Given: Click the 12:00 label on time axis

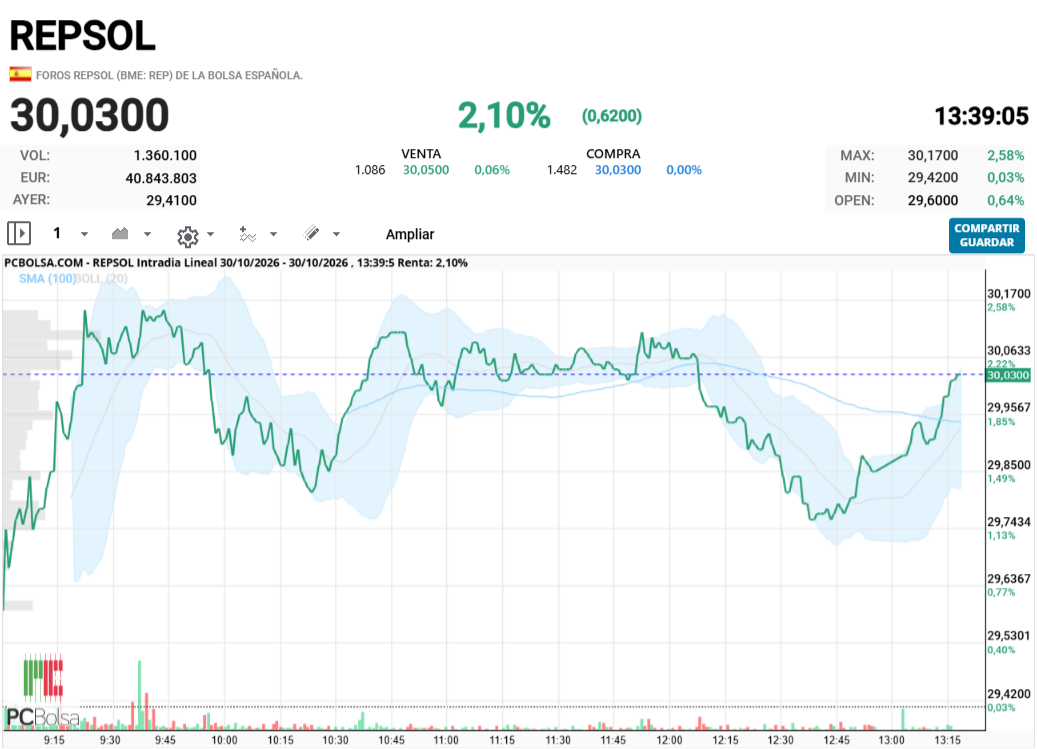Looking at the screenshot, I should pos(669,740).
